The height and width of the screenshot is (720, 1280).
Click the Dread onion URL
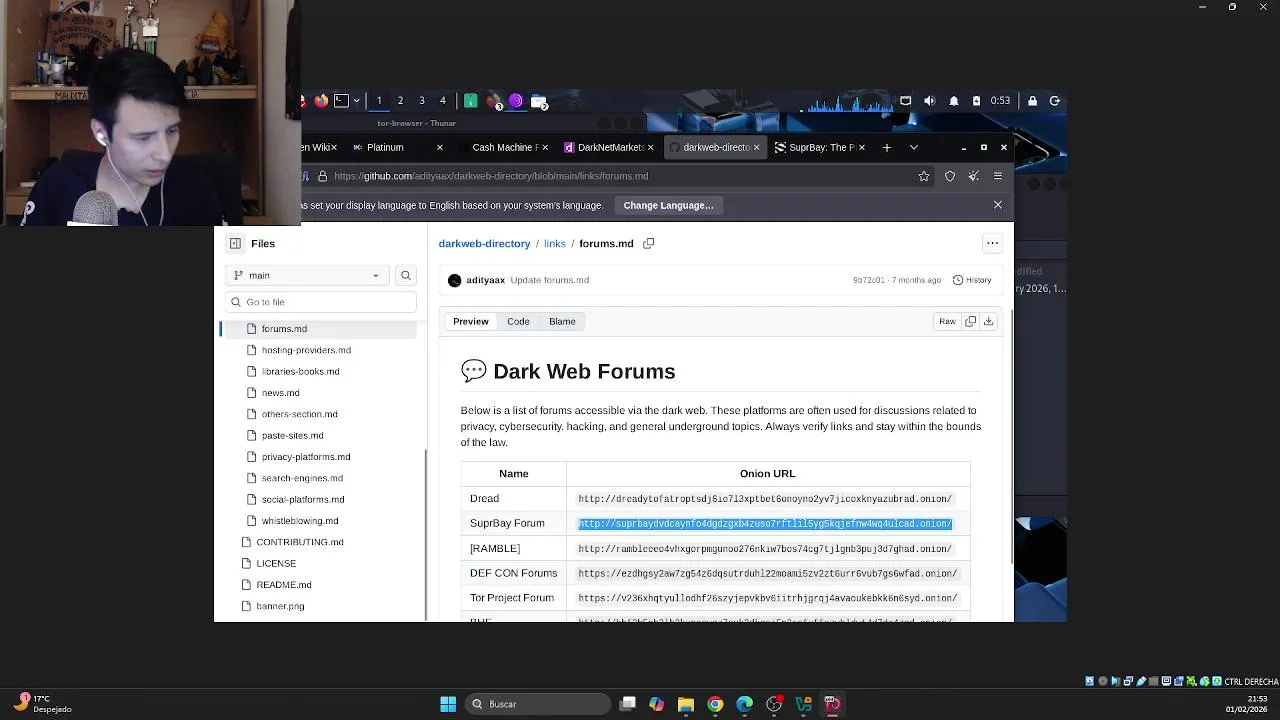point(765,498)
